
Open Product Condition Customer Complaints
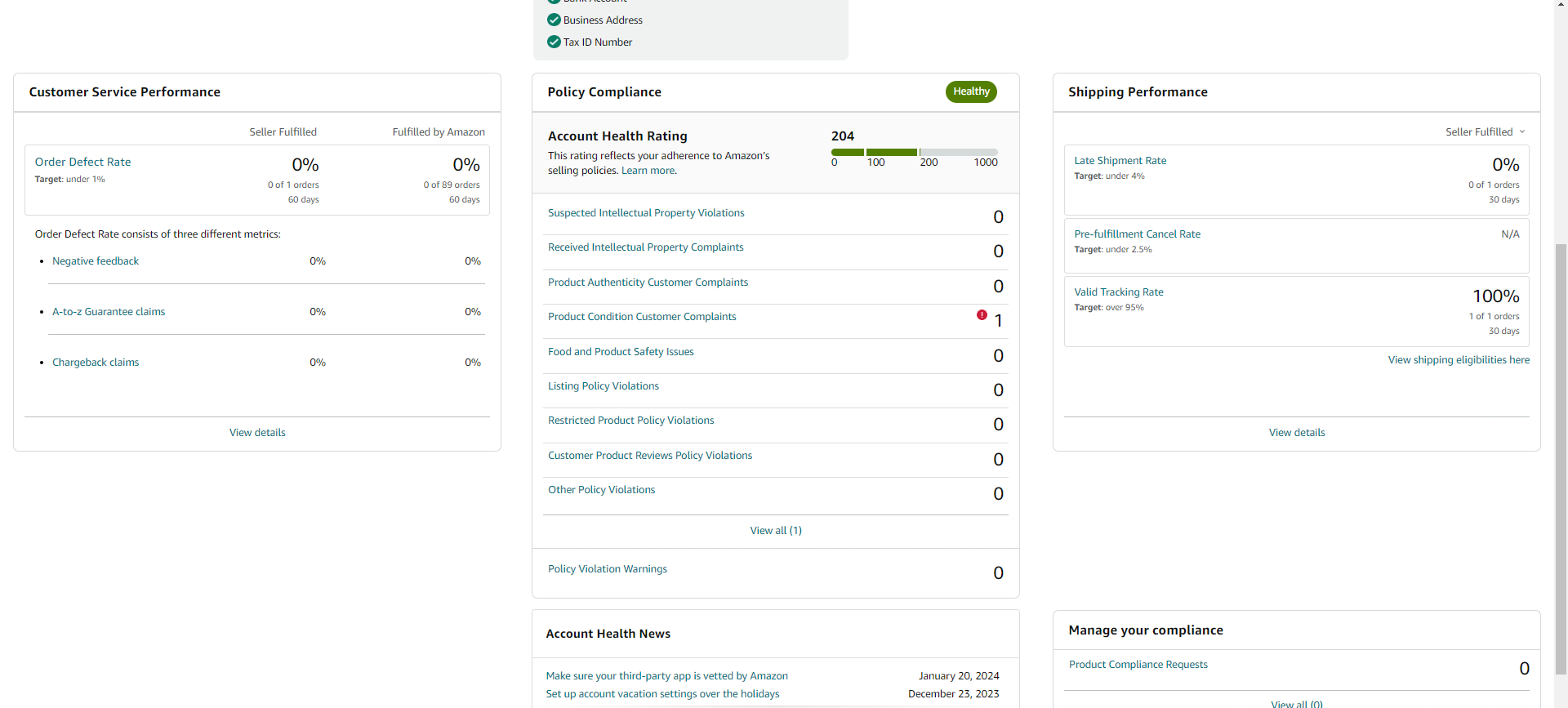642,317
